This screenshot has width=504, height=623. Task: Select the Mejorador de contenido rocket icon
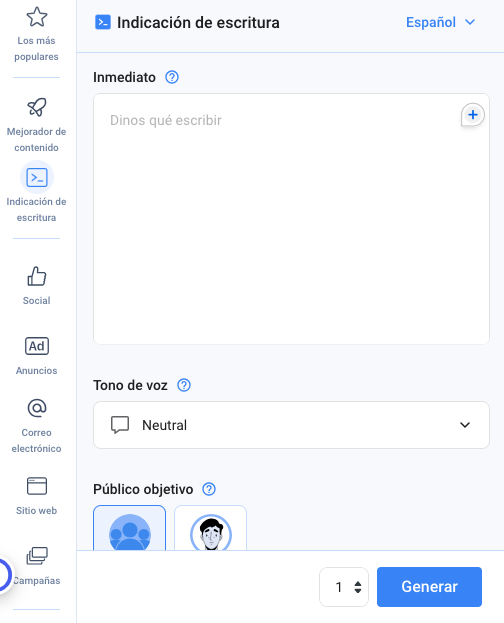(x=37, y=107)
